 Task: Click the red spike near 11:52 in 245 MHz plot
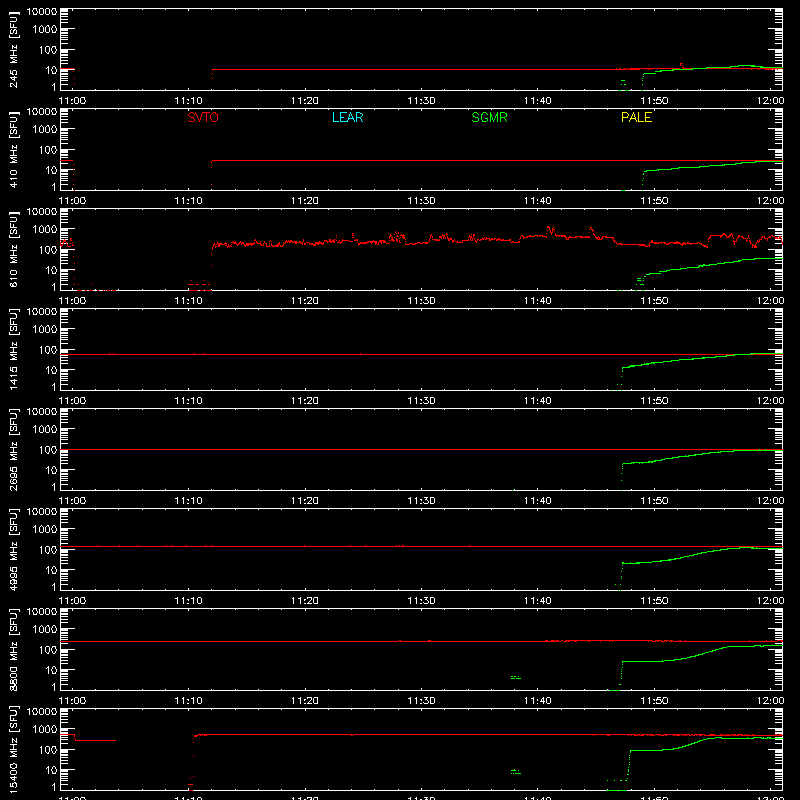(x=682, y=65)
